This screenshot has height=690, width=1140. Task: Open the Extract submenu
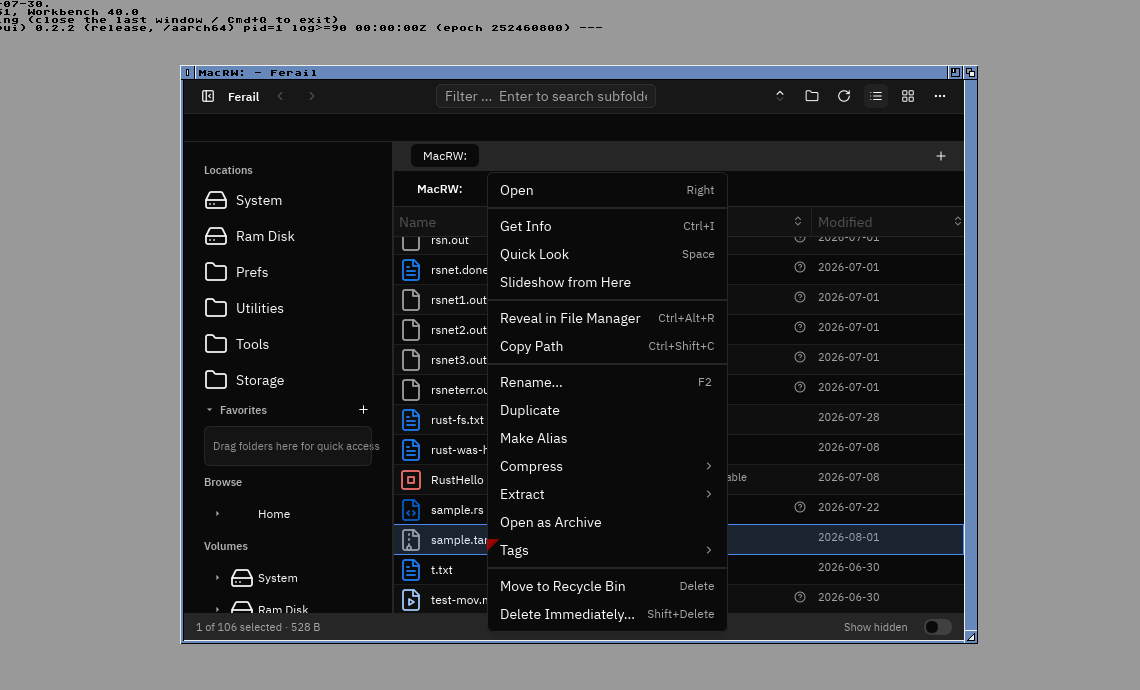tap(607, 494)
